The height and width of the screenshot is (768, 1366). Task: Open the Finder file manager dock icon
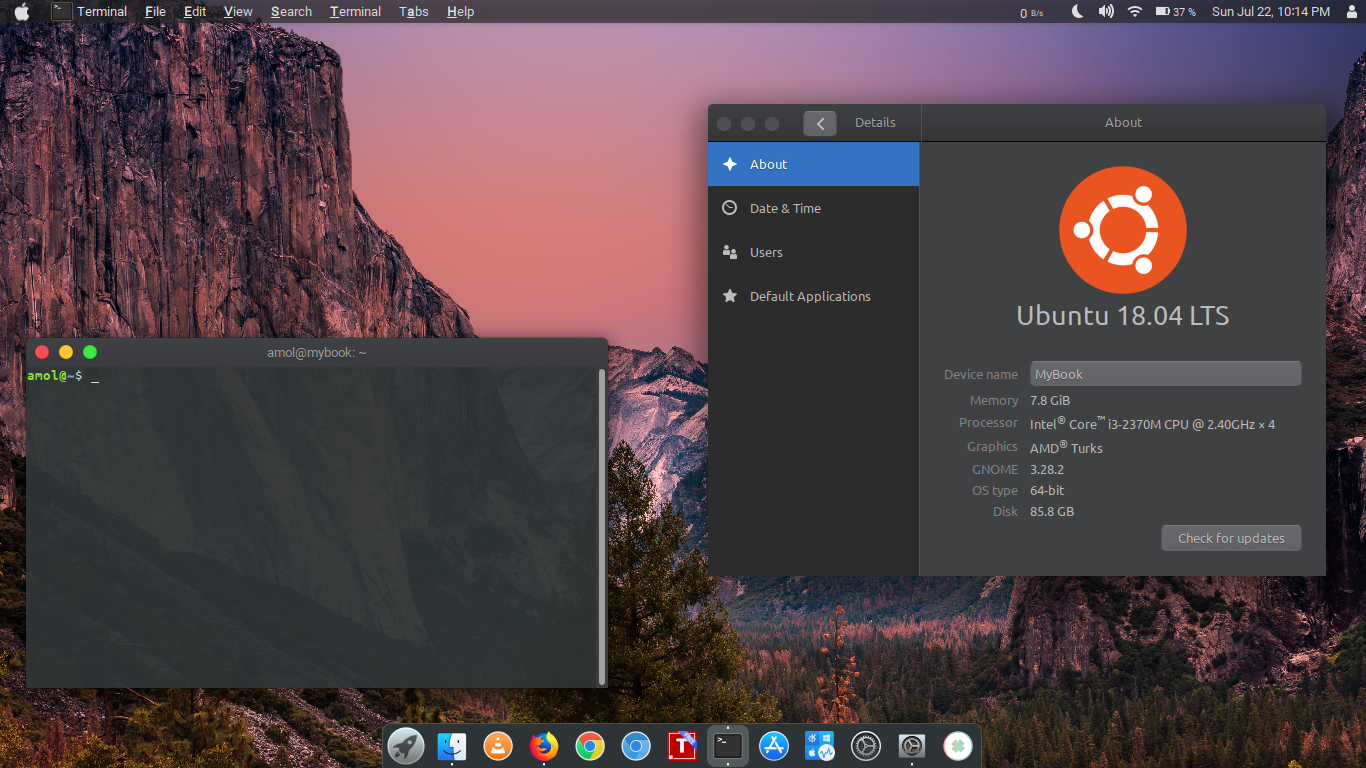tap(452, 746)
